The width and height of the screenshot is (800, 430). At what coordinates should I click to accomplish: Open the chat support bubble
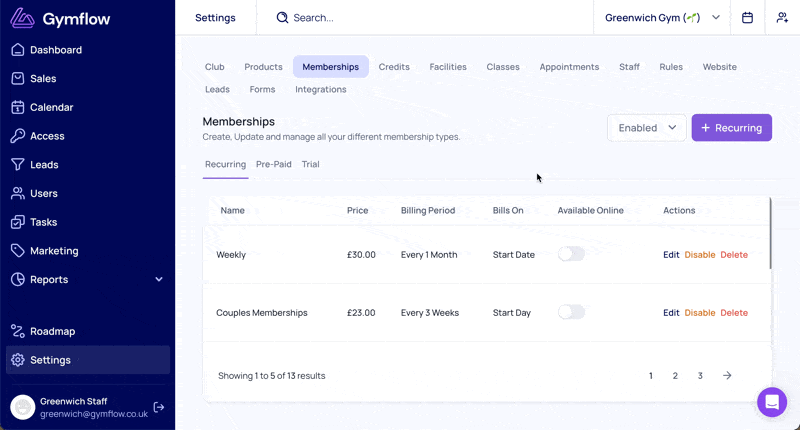pyautogui.click(x=772, y=402)
